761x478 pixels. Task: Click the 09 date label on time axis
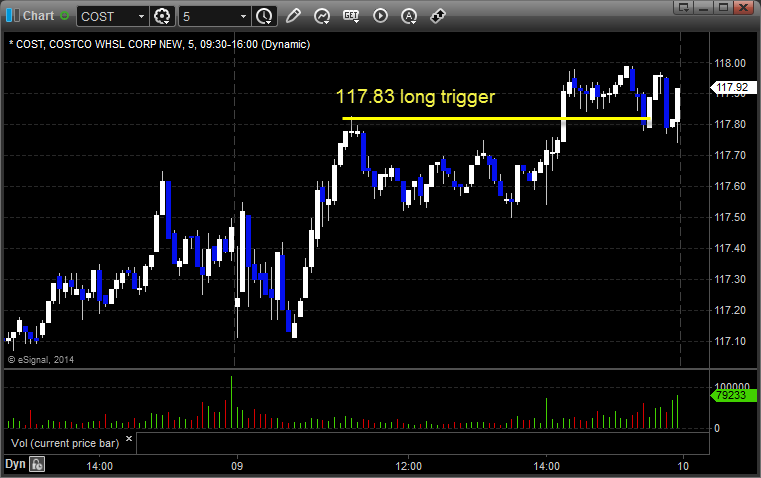point(237,466)
